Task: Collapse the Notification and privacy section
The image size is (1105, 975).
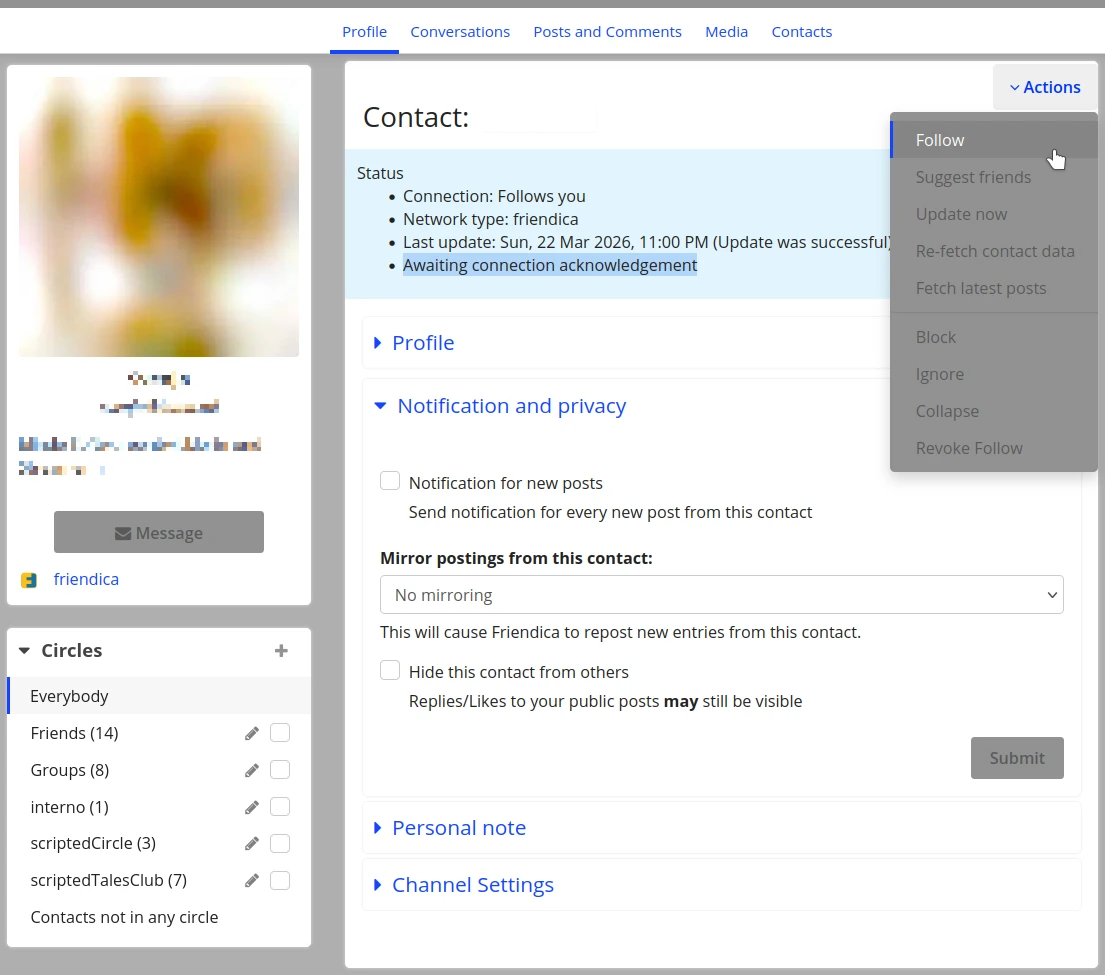Action: coord(511,406)
